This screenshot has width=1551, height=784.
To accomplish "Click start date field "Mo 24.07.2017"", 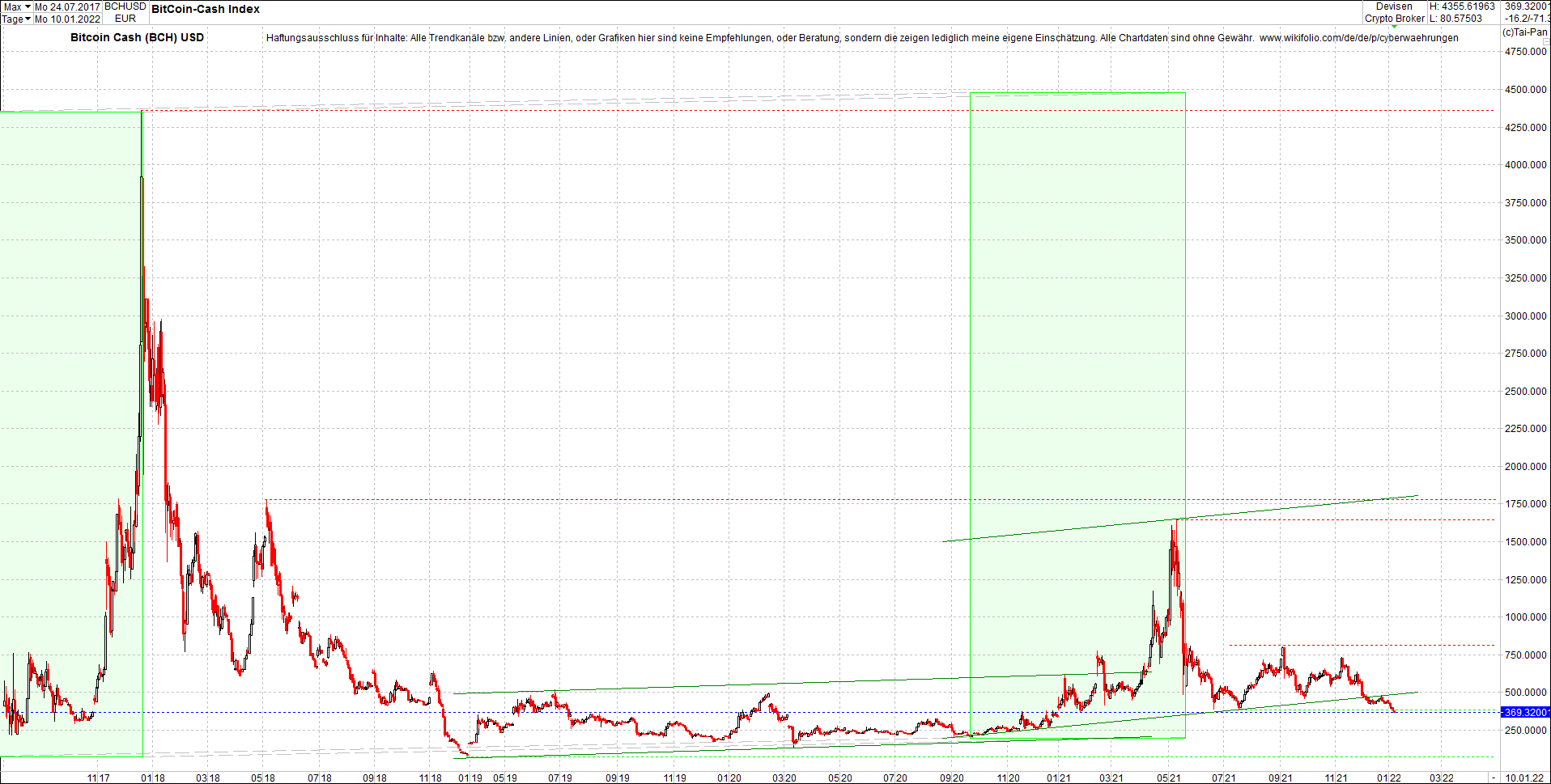I will coord(68,6).
